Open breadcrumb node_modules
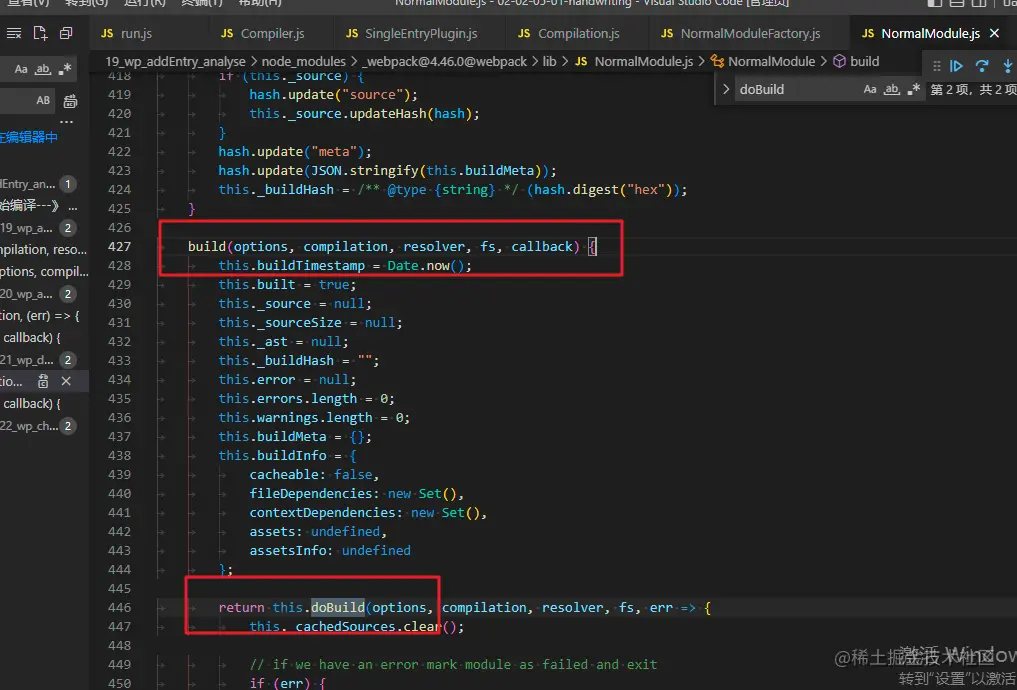 coord(304,62)
